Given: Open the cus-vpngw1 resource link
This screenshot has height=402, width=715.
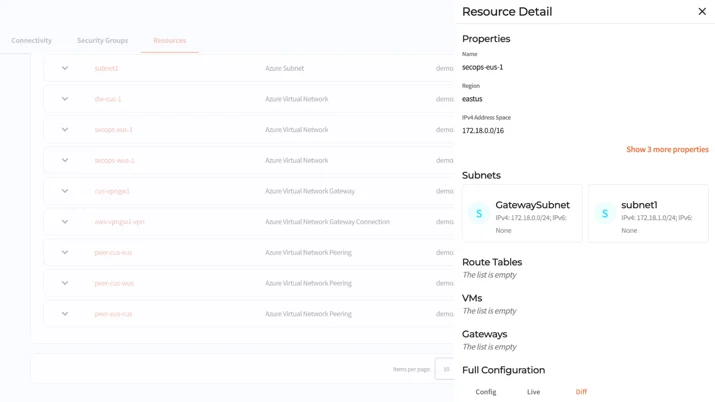Looking at the screenshot, I should [x=112, y=191].
